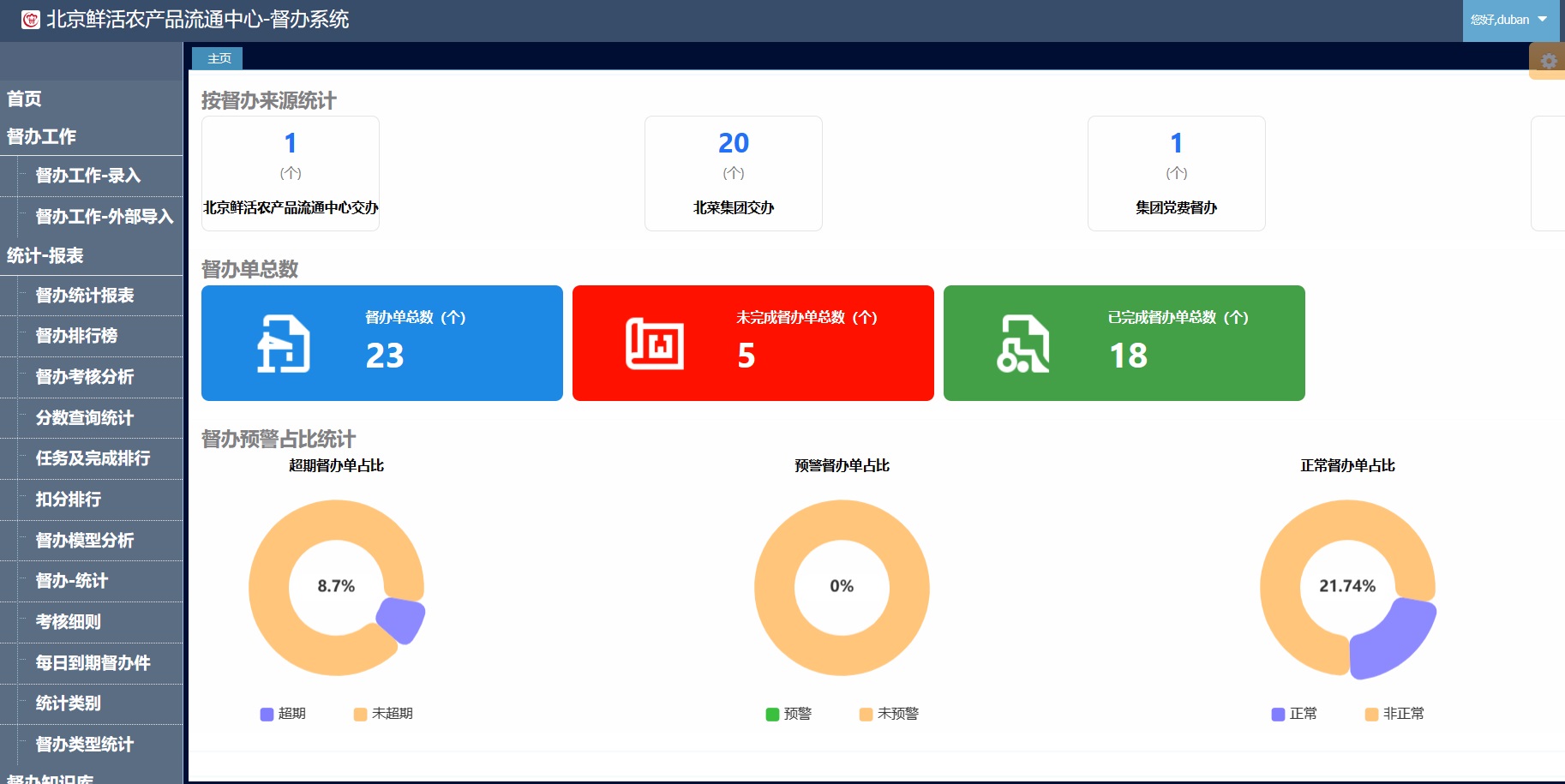Toggle the 未预警 legend entry
The image size is (1565, 784).
(889, 714)
